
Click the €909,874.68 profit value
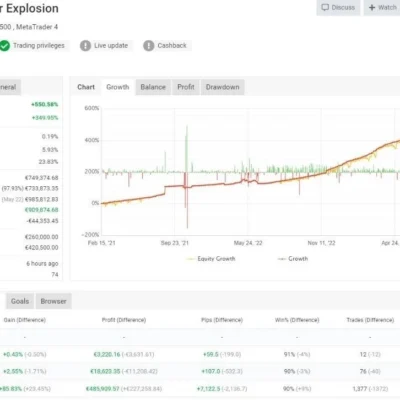pos(41,210)
